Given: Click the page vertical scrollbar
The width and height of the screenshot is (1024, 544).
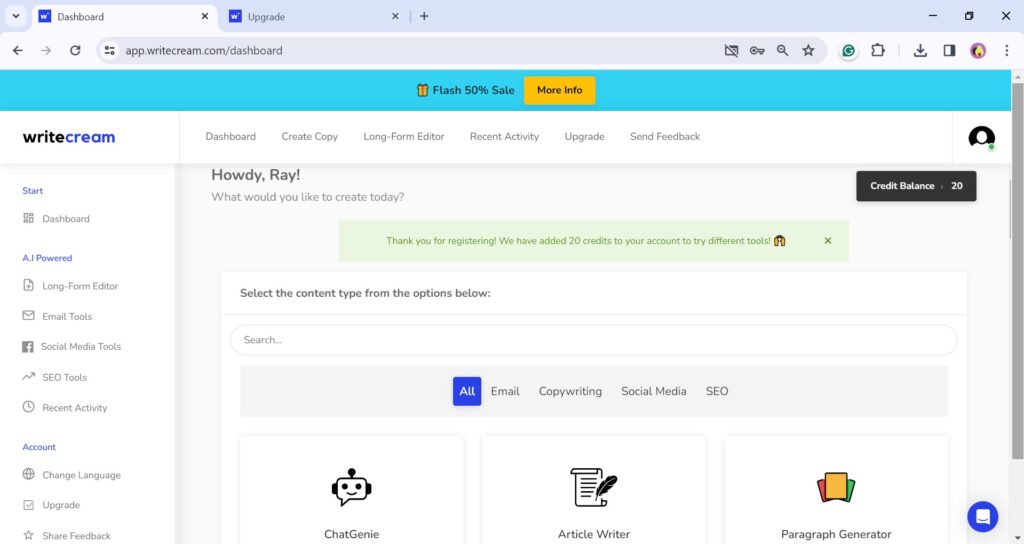Looking at the screenshot, I should tap(1017, 271).
